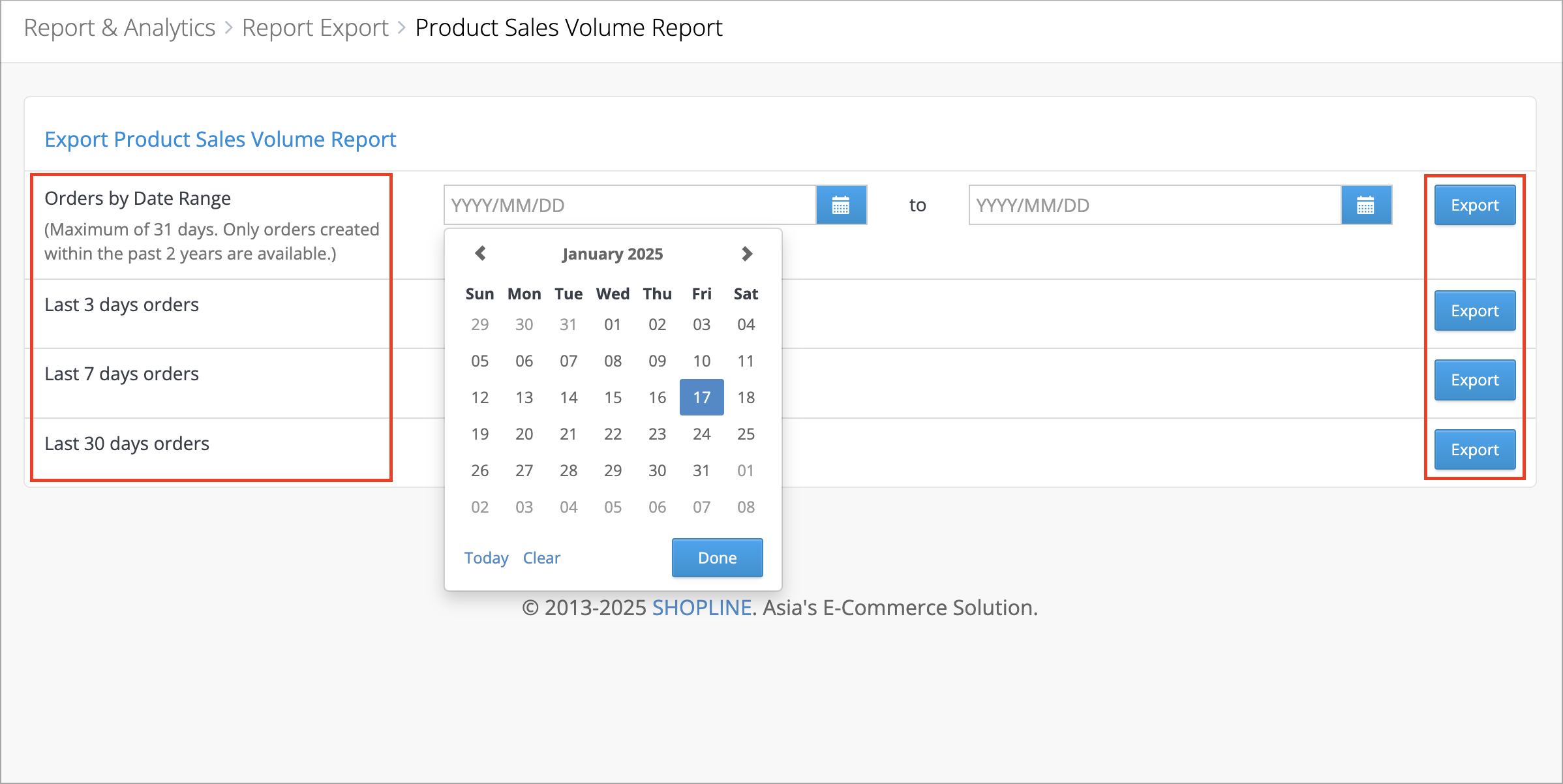1563x784 pixels.
Task: Click Clear link in the calendar
Action: [541, 558]
